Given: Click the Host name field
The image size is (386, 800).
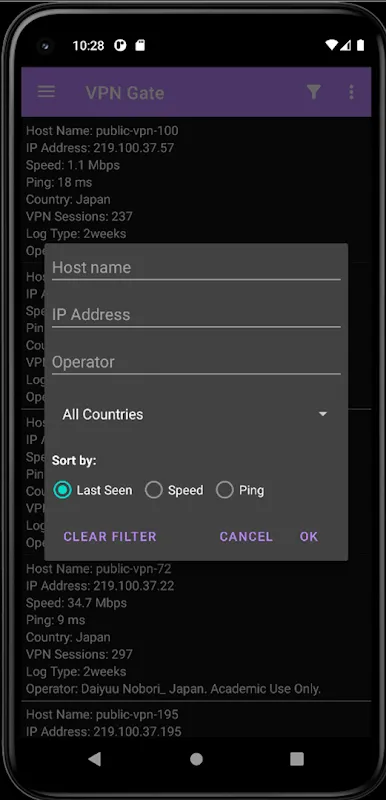Looking at the screenshot, I should tap(196, 268).
